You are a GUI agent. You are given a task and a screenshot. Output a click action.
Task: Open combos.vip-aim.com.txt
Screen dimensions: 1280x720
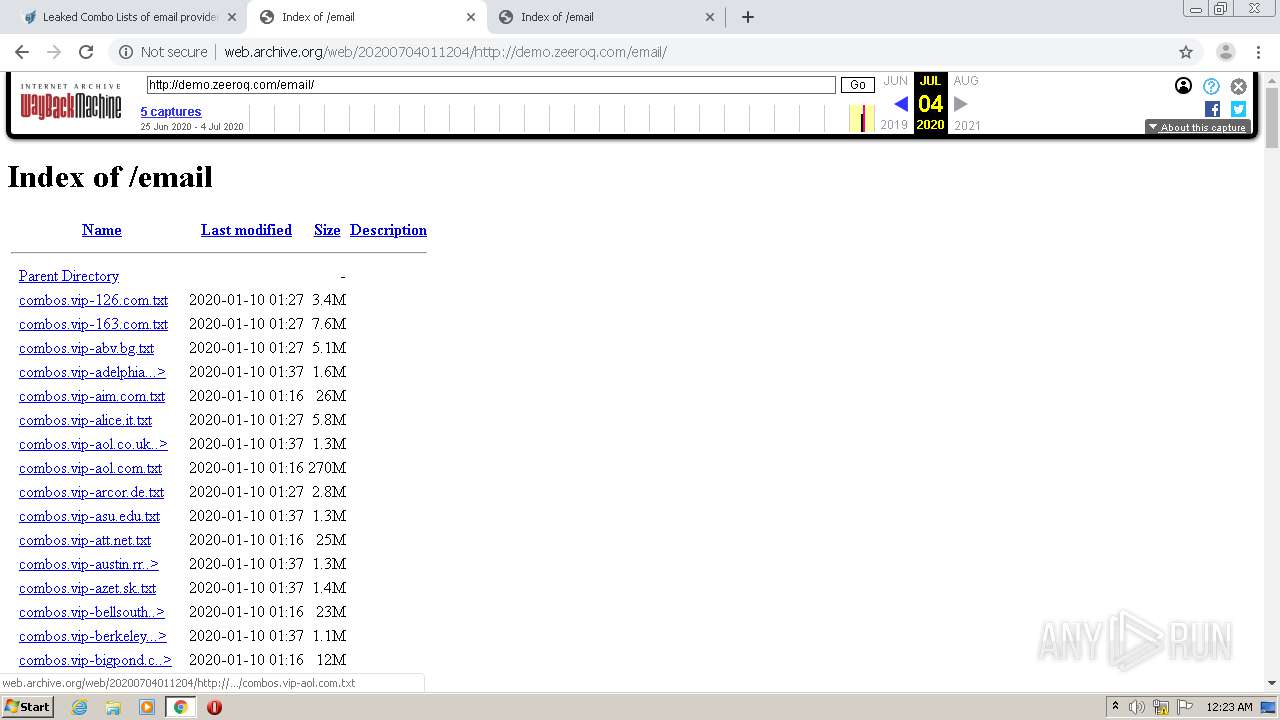tap(92, 396)
